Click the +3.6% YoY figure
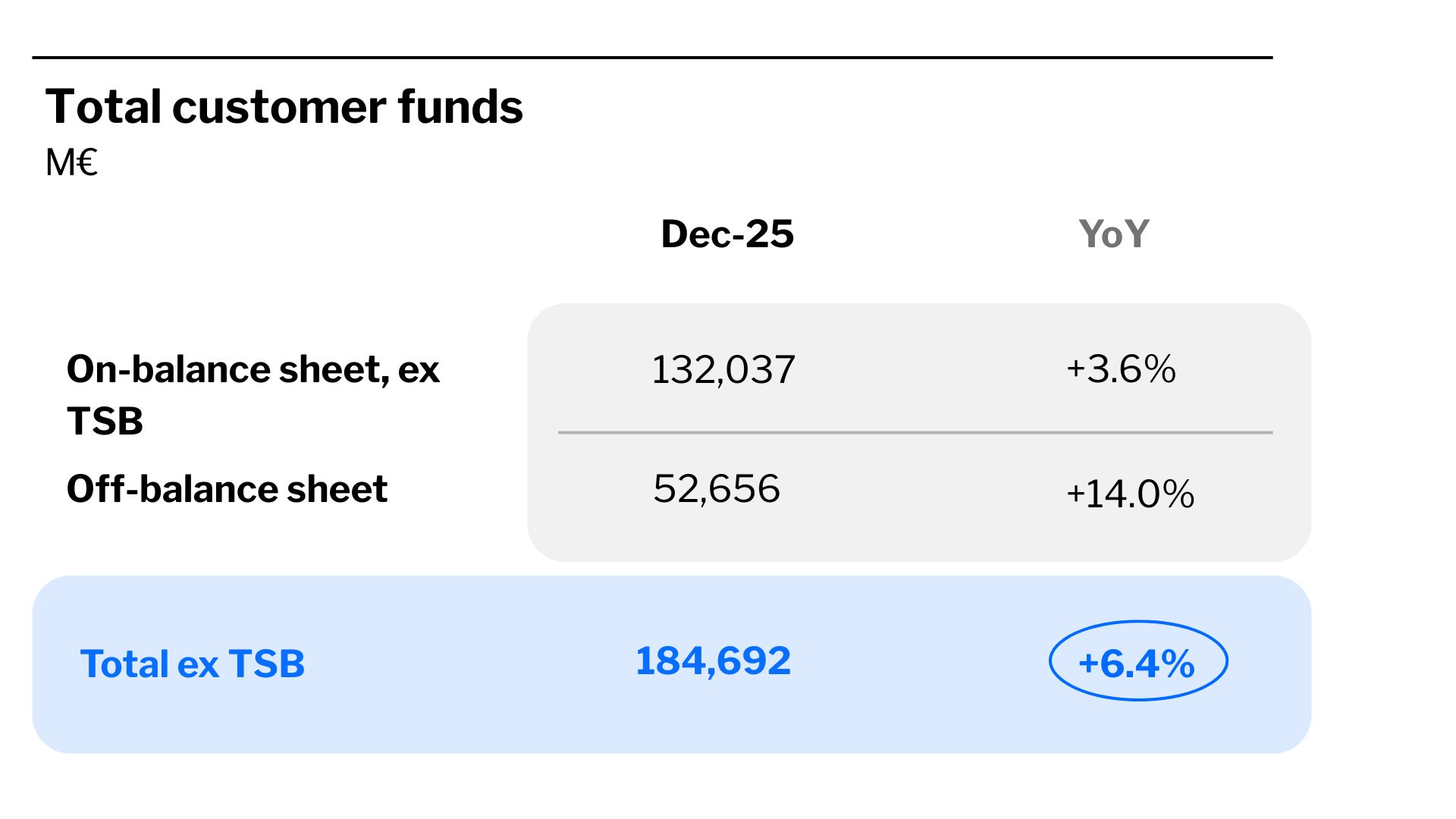This screenshot has height=819, width=1456. 1121,369
